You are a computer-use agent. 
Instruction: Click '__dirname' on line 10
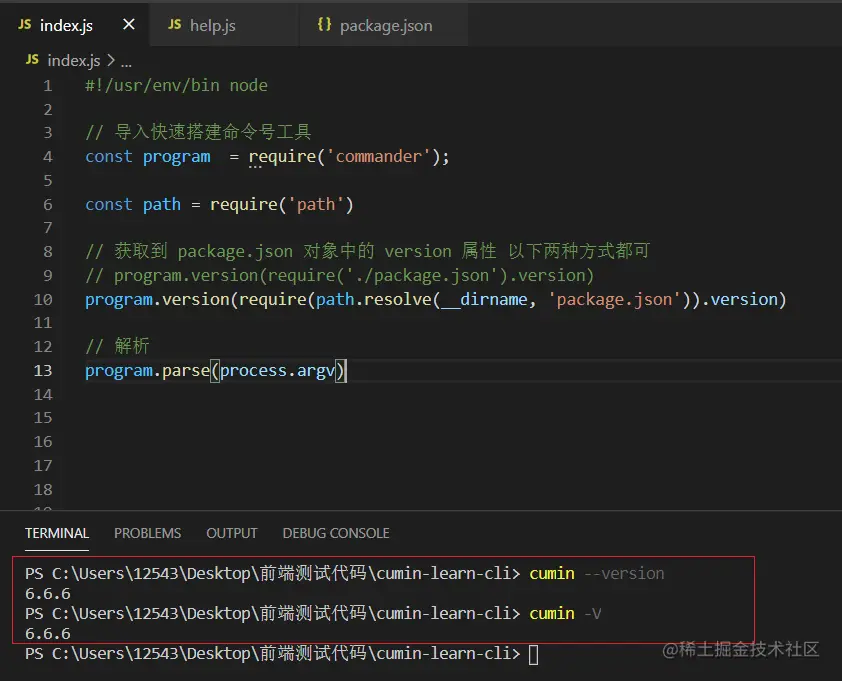coord(484,299)
